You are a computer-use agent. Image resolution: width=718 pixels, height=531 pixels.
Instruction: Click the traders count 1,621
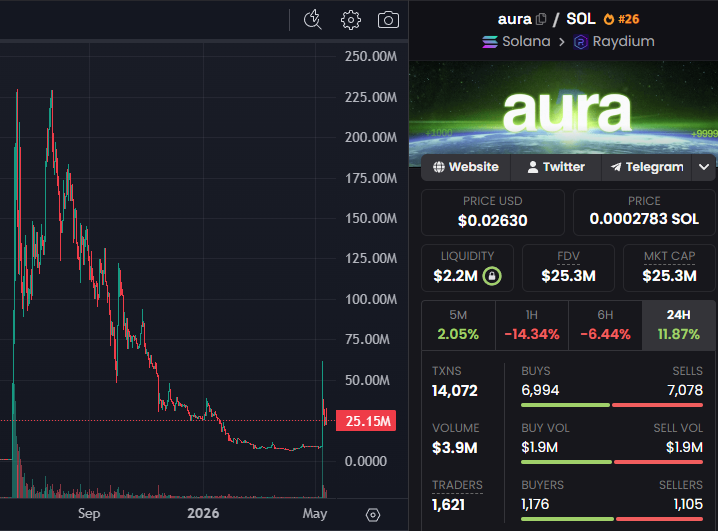[x=448, y=504]
